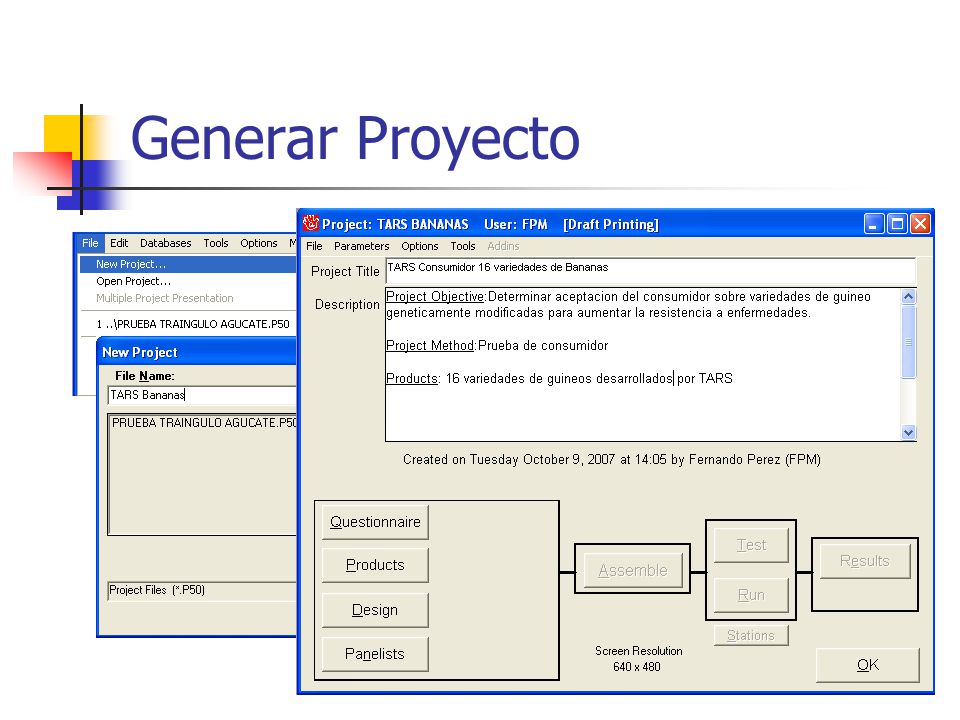Viewport: 960px width, 720px height.
Task: Open Options menu in Project window
Action: click(419, 246)
